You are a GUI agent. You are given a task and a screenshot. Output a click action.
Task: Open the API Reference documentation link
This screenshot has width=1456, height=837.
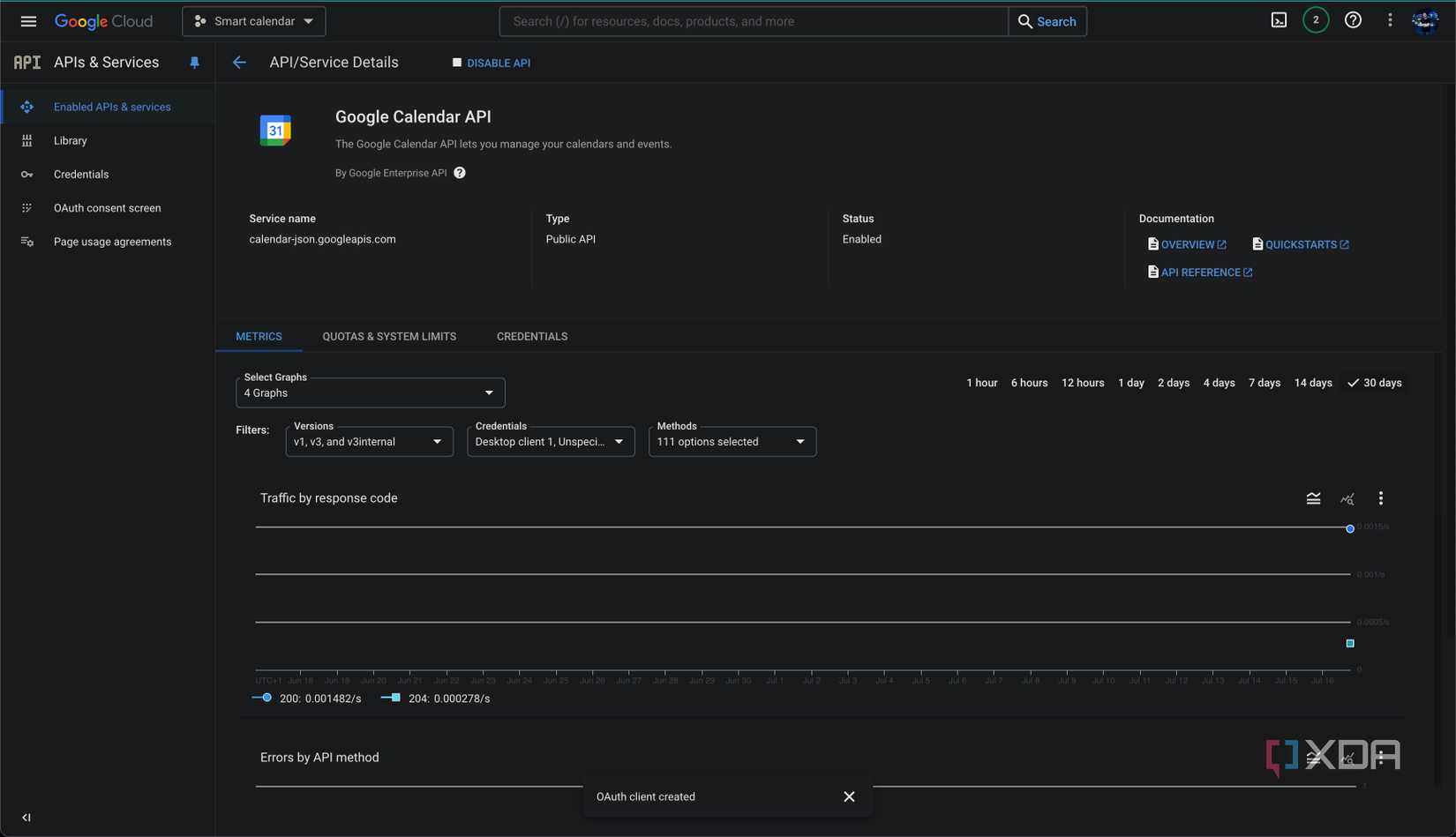(x=1200, y=273)
